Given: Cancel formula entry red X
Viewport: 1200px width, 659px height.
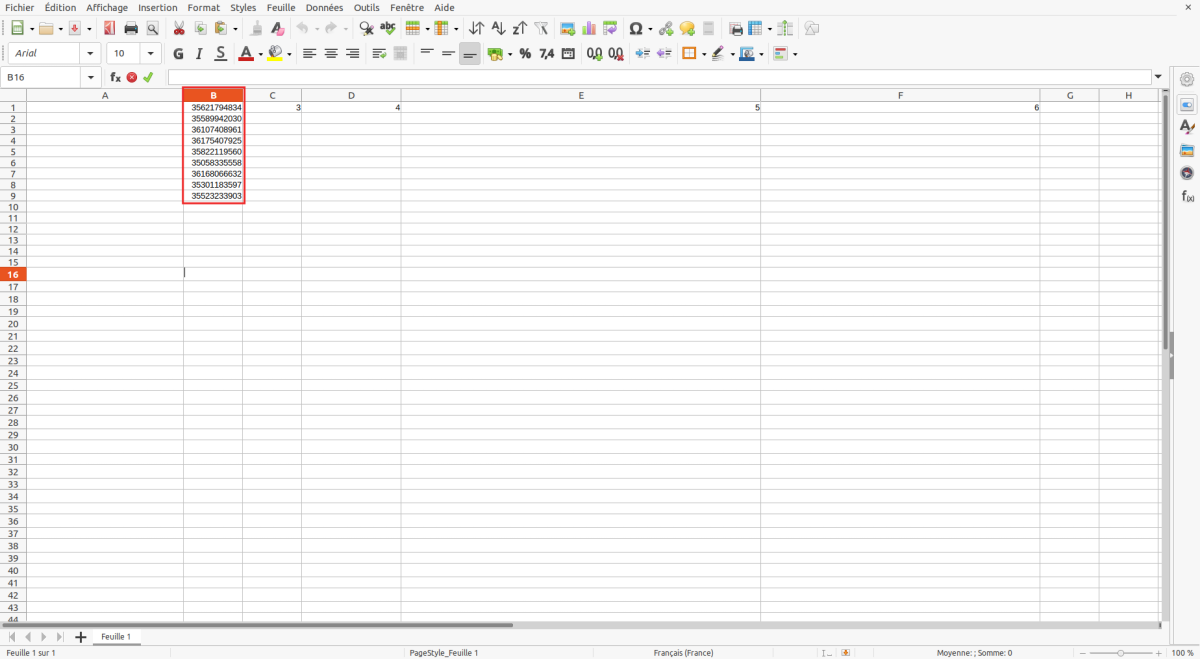Looking at the screenshot, I should [132, 77].
